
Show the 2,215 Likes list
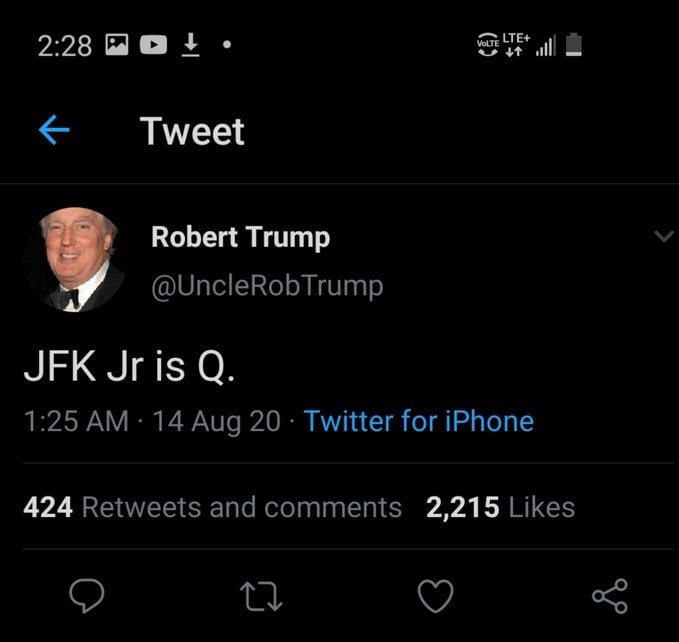500,507
